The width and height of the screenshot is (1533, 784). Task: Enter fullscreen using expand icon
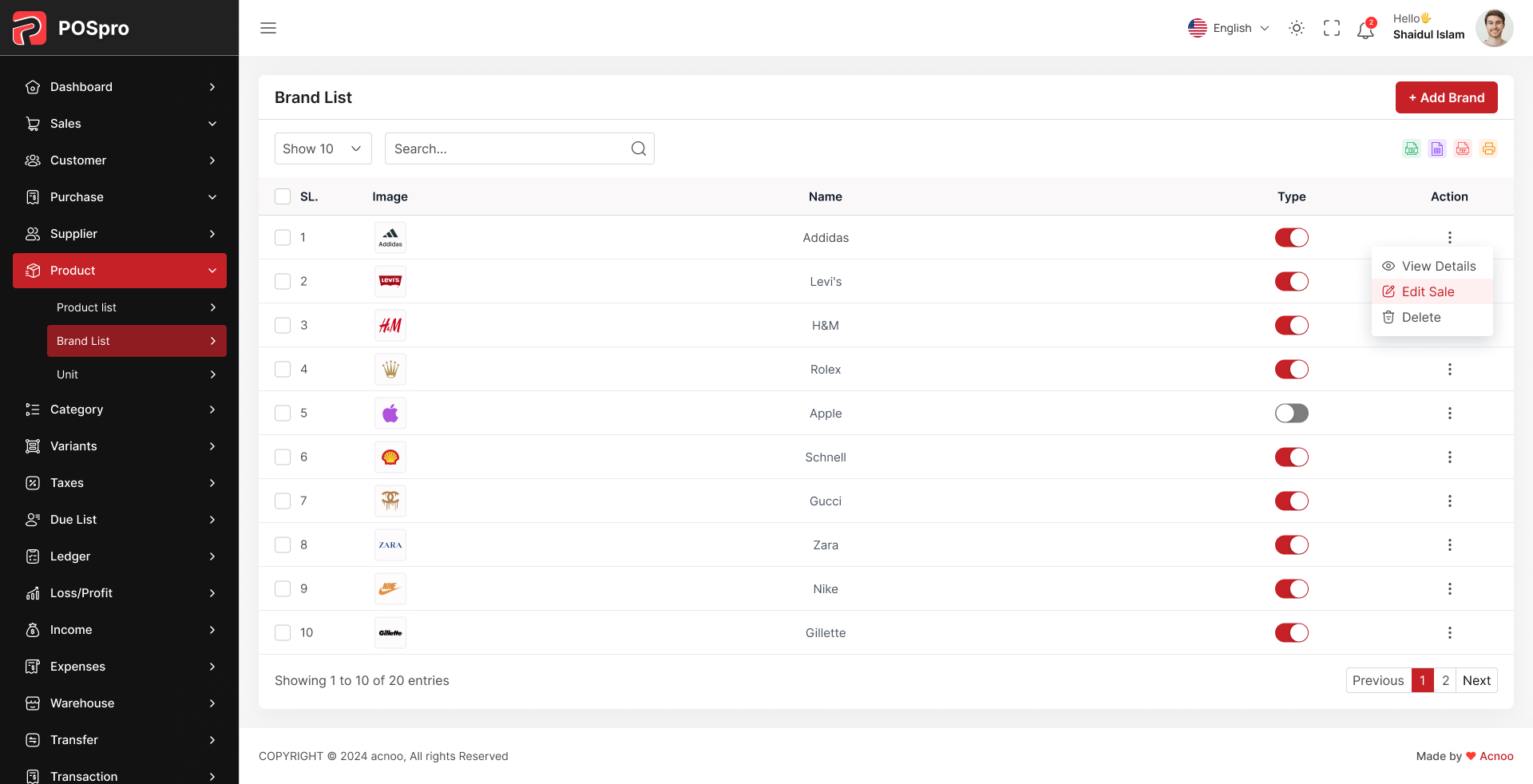click(1331, 28)
